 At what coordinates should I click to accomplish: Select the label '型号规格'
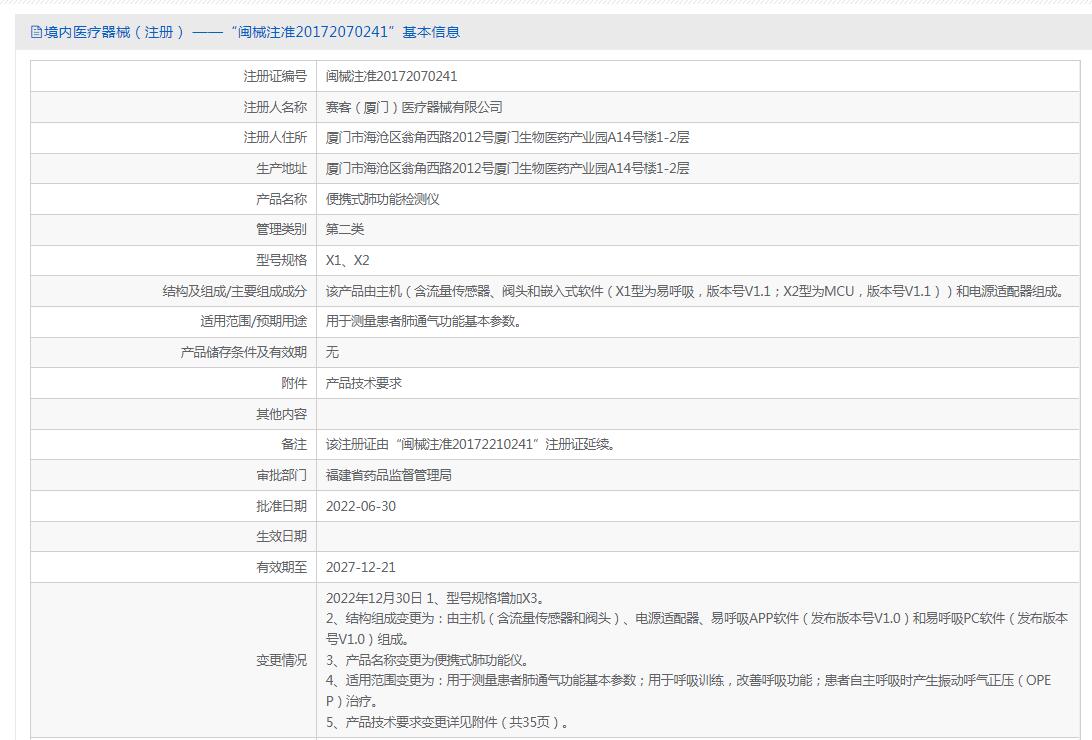click(x=281, y=260)
